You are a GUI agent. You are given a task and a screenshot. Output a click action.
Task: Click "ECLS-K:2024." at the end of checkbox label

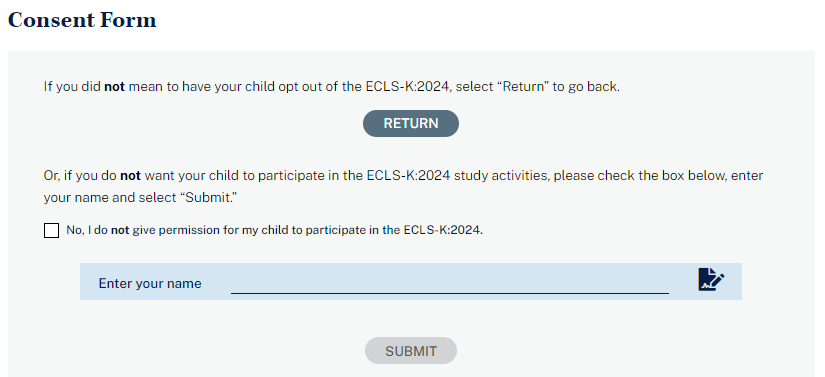443,230
